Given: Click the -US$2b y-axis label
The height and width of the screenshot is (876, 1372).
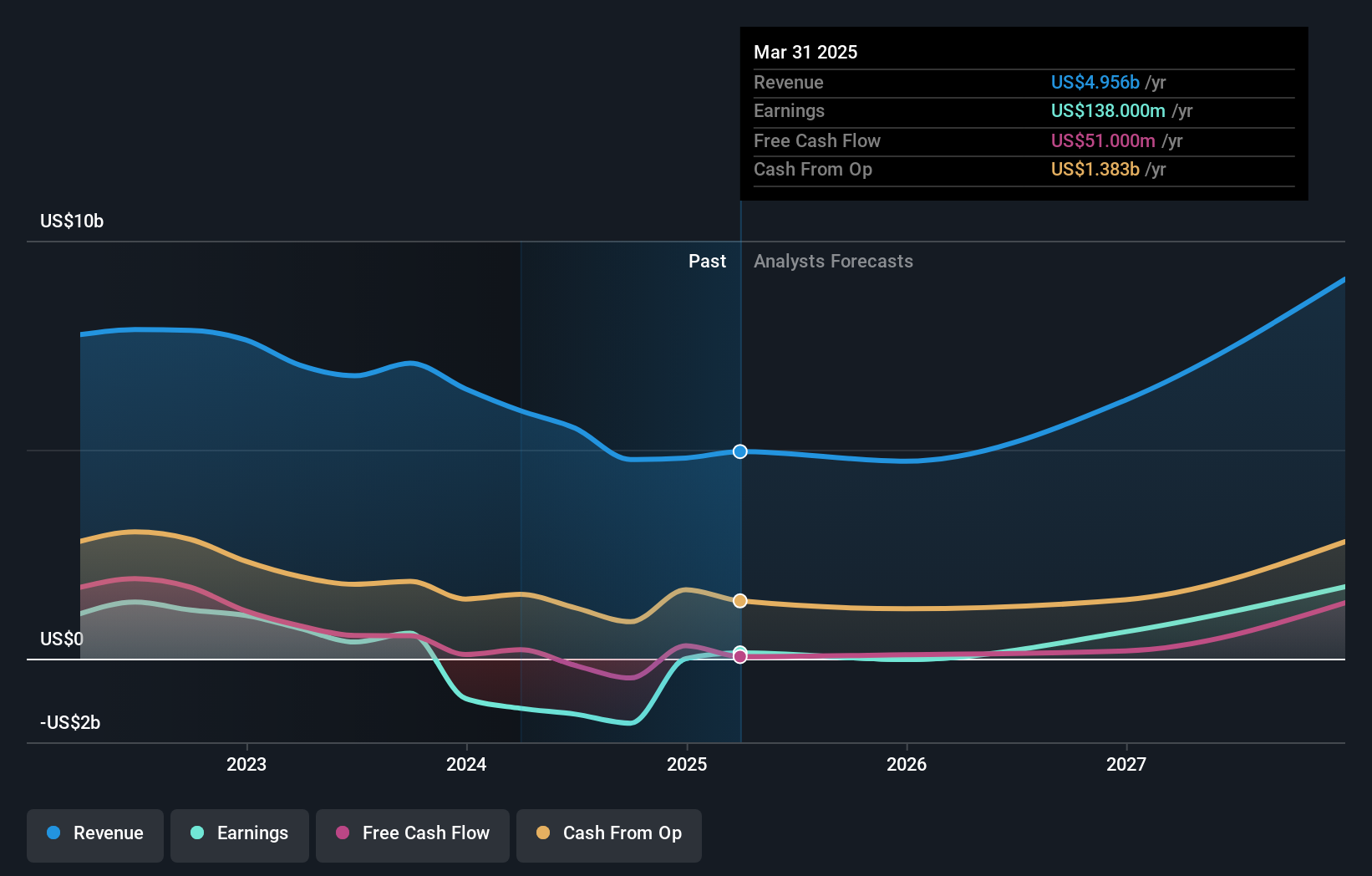Looking at the screenshot, I should (x=70, y=722).
